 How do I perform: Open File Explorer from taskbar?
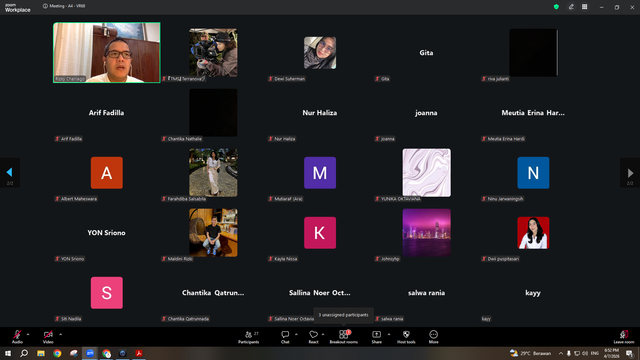(41, 353)
